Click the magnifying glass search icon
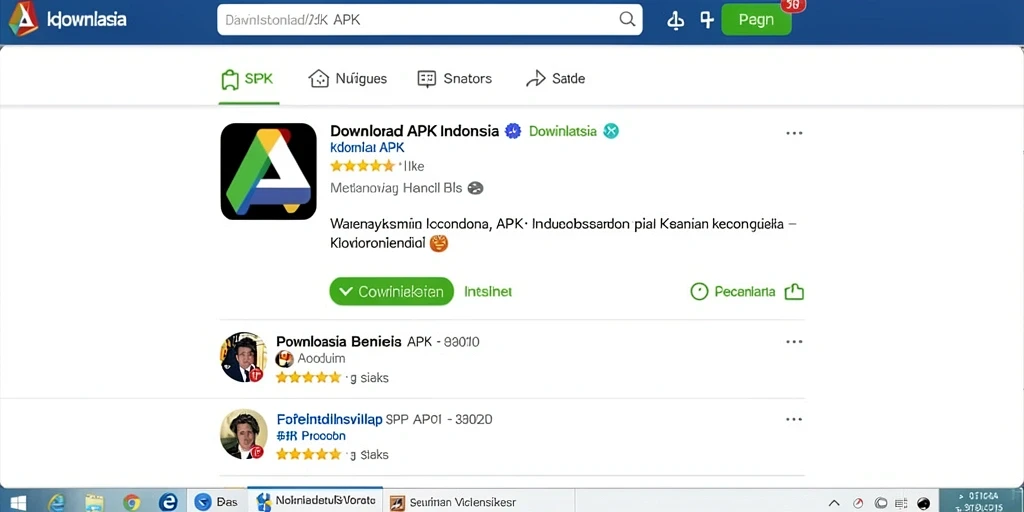This screenshot has height=512, width=1024. click(626, 20)
